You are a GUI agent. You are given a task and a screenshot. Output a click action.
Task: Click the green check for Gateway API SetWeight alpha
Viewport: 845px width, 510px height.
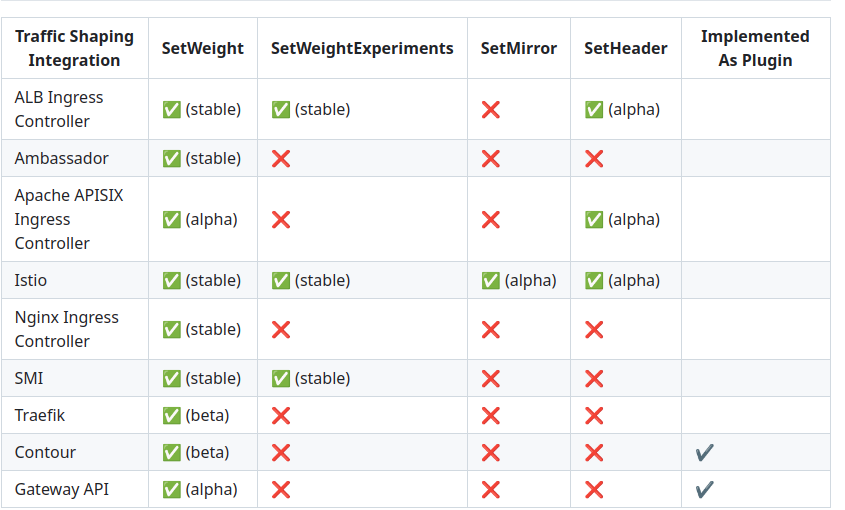171,490
